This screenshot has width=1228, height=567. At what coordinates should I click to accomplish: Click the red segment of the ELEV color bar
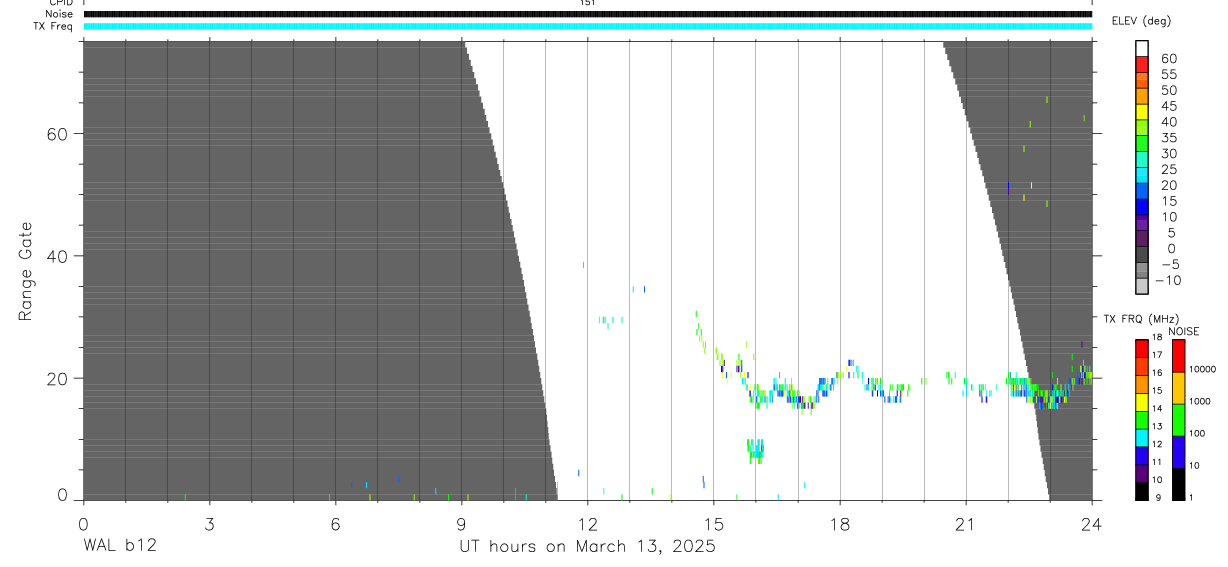click(x=1142, y=65)
